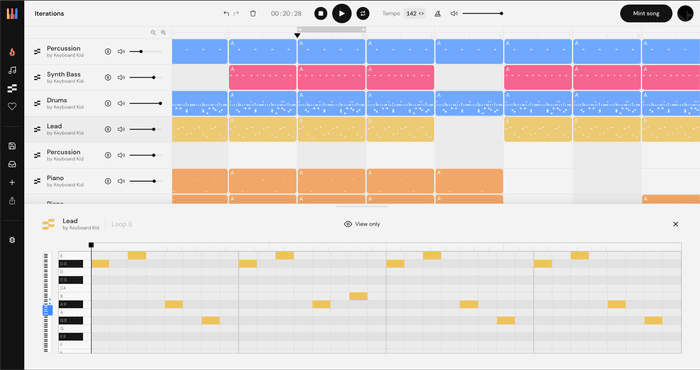Click the Mint song button
The height and width of the screenshot is (370, 700).
tap(646, 13)
